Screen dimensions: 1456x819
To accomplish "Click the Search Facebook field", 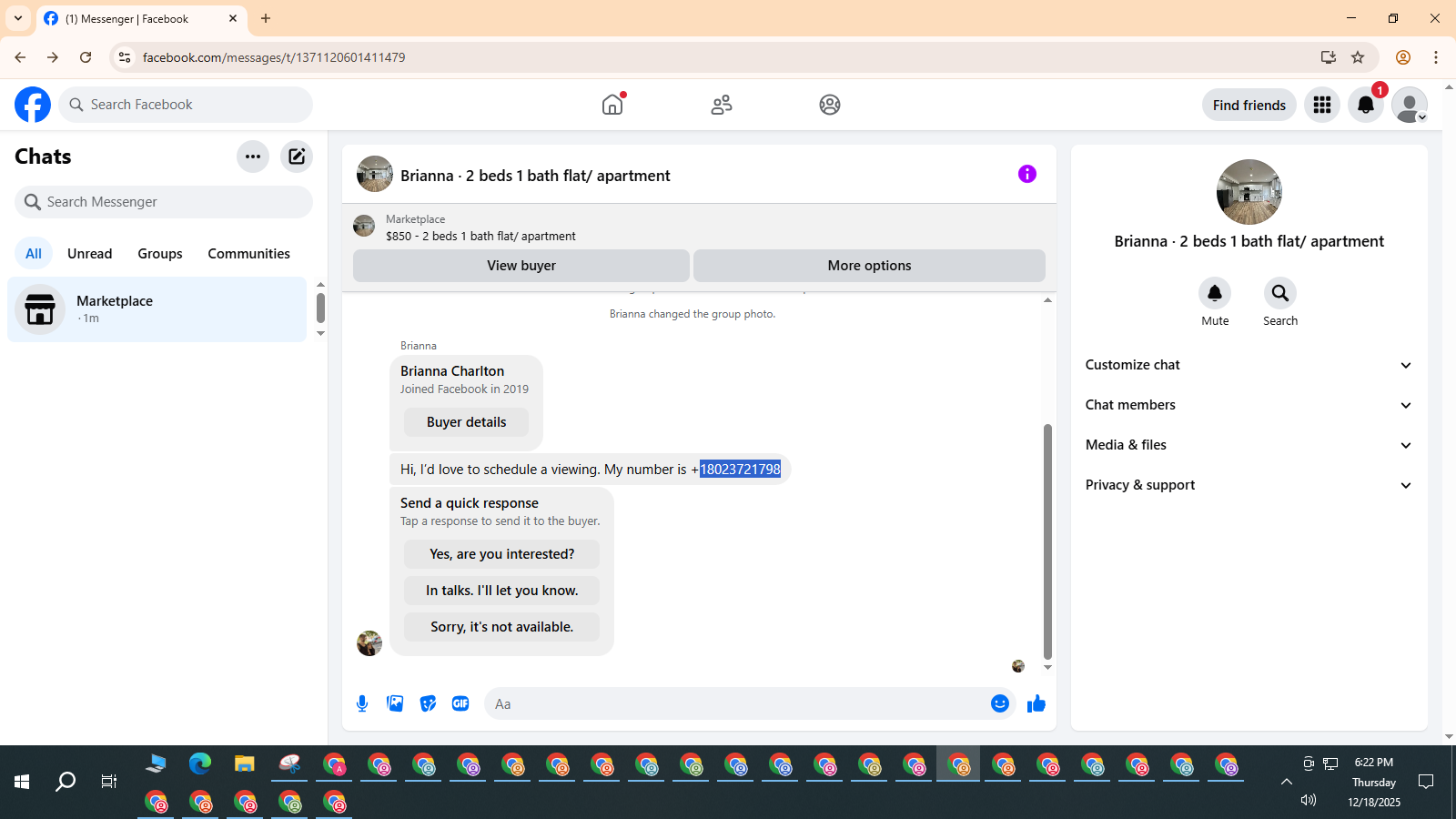I will tap(186, 105).
